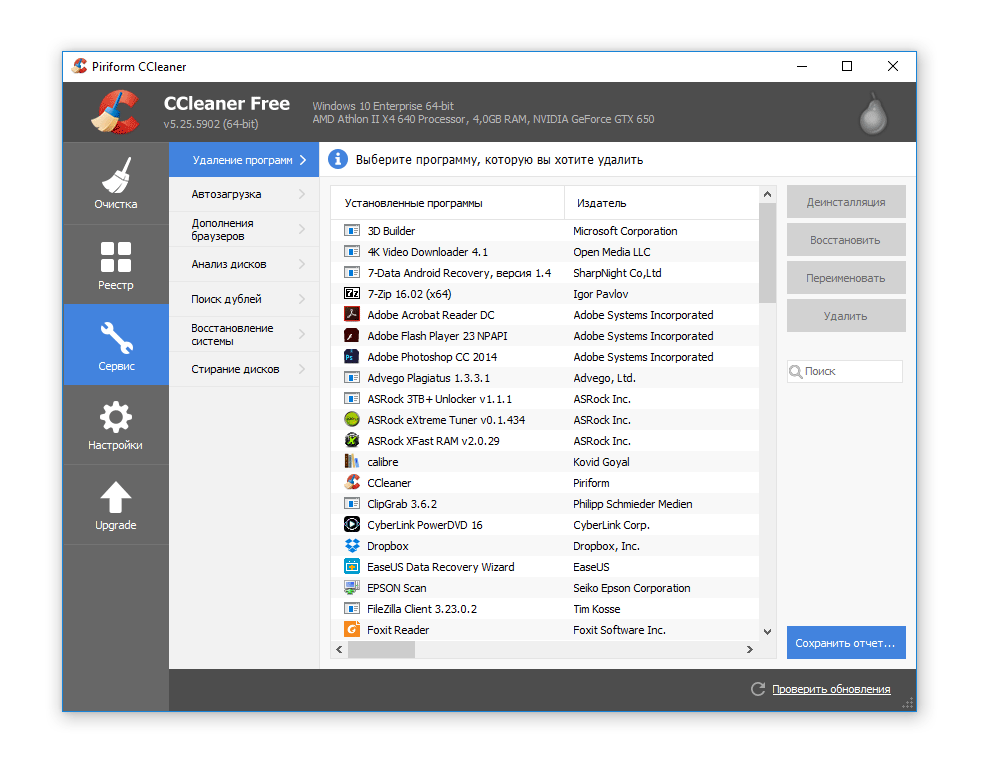
Task: Expand Восстановление системы via its chevron
Action: pos(302,335)
